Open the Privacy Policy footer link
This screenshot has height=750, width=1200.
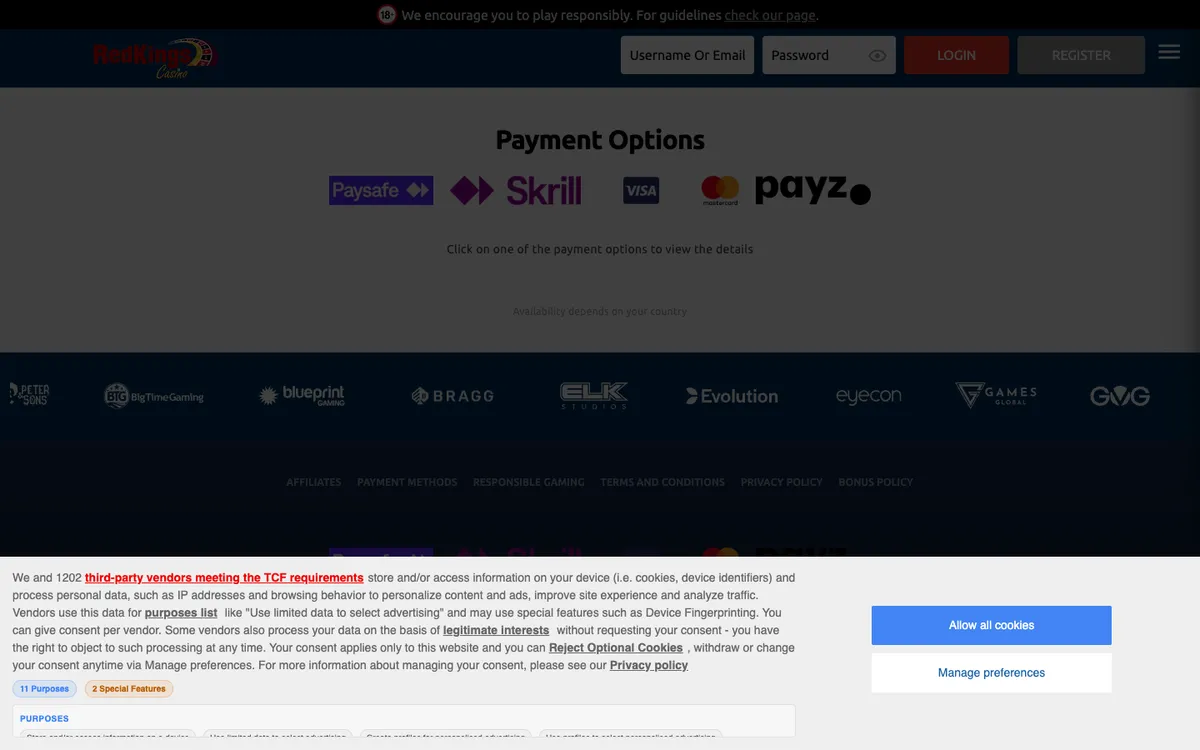point(782,482)
